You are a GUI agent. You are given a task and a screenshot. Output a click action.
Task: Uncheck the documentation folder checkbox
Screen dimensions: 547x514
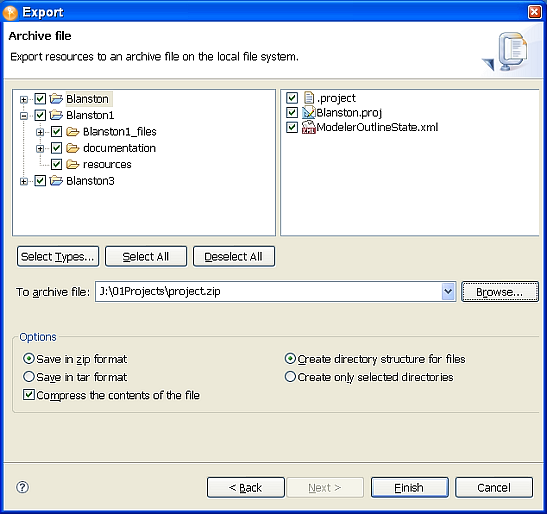(57, 148)
